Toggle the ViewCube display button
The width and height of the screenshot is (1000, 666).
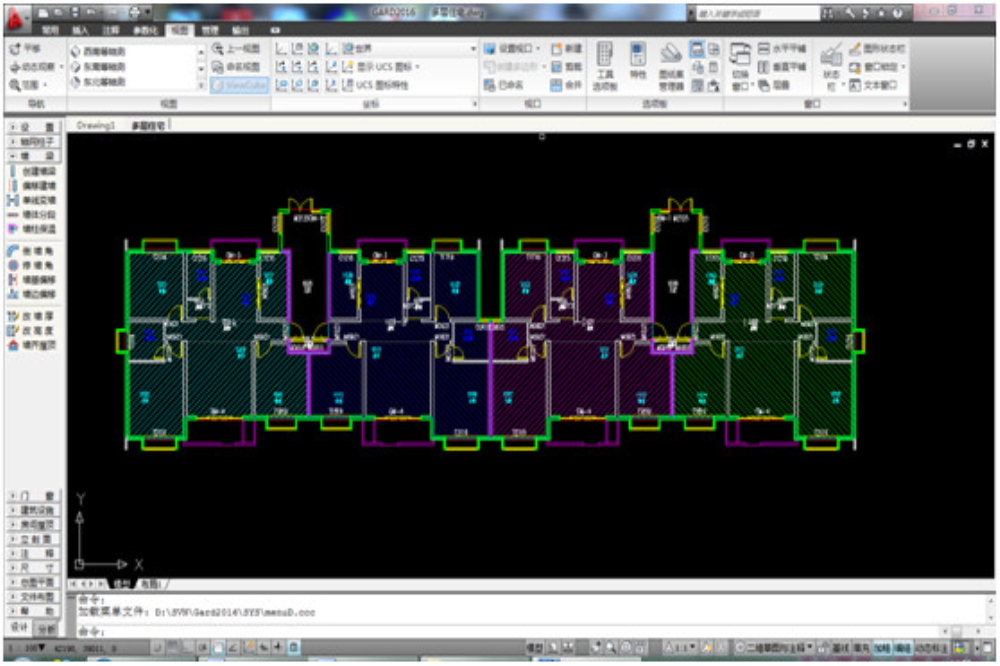point(237,85)
